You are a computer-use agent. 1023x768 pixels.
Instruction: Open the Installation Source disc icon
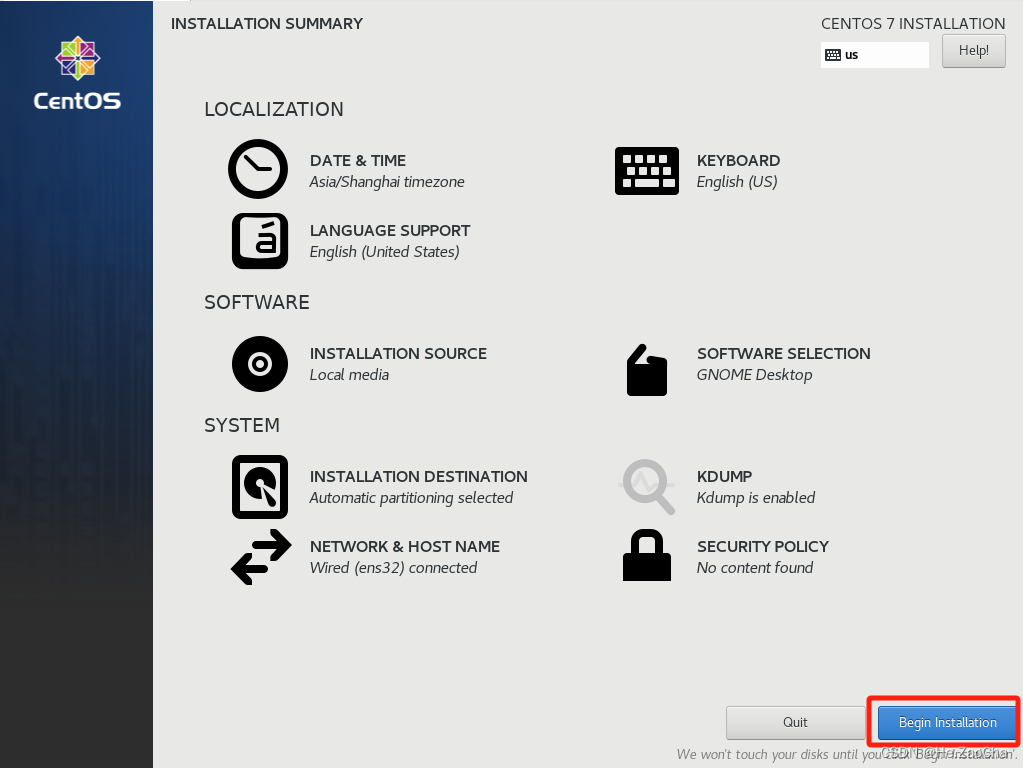pyautogui.click(x=260, y=364)
